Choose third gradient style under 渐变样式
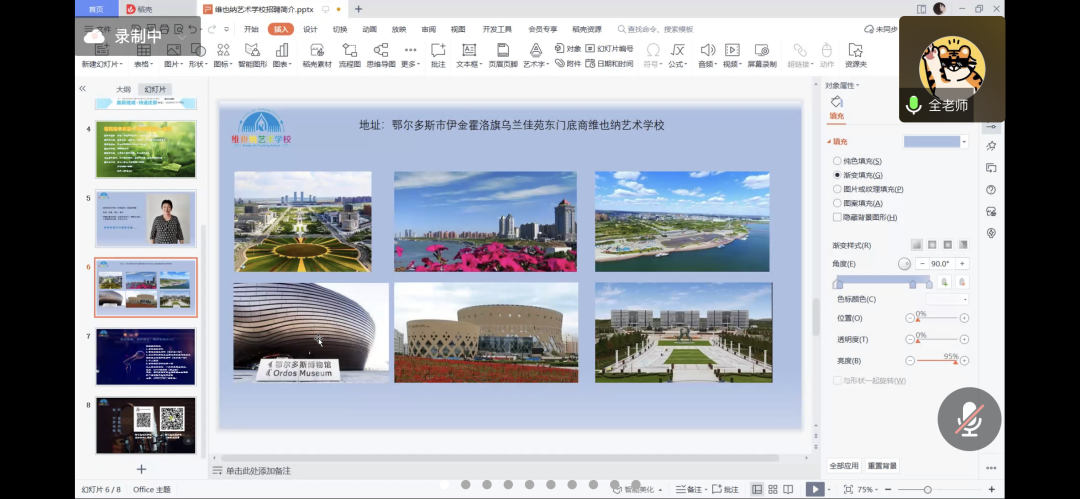 point(948,245)
